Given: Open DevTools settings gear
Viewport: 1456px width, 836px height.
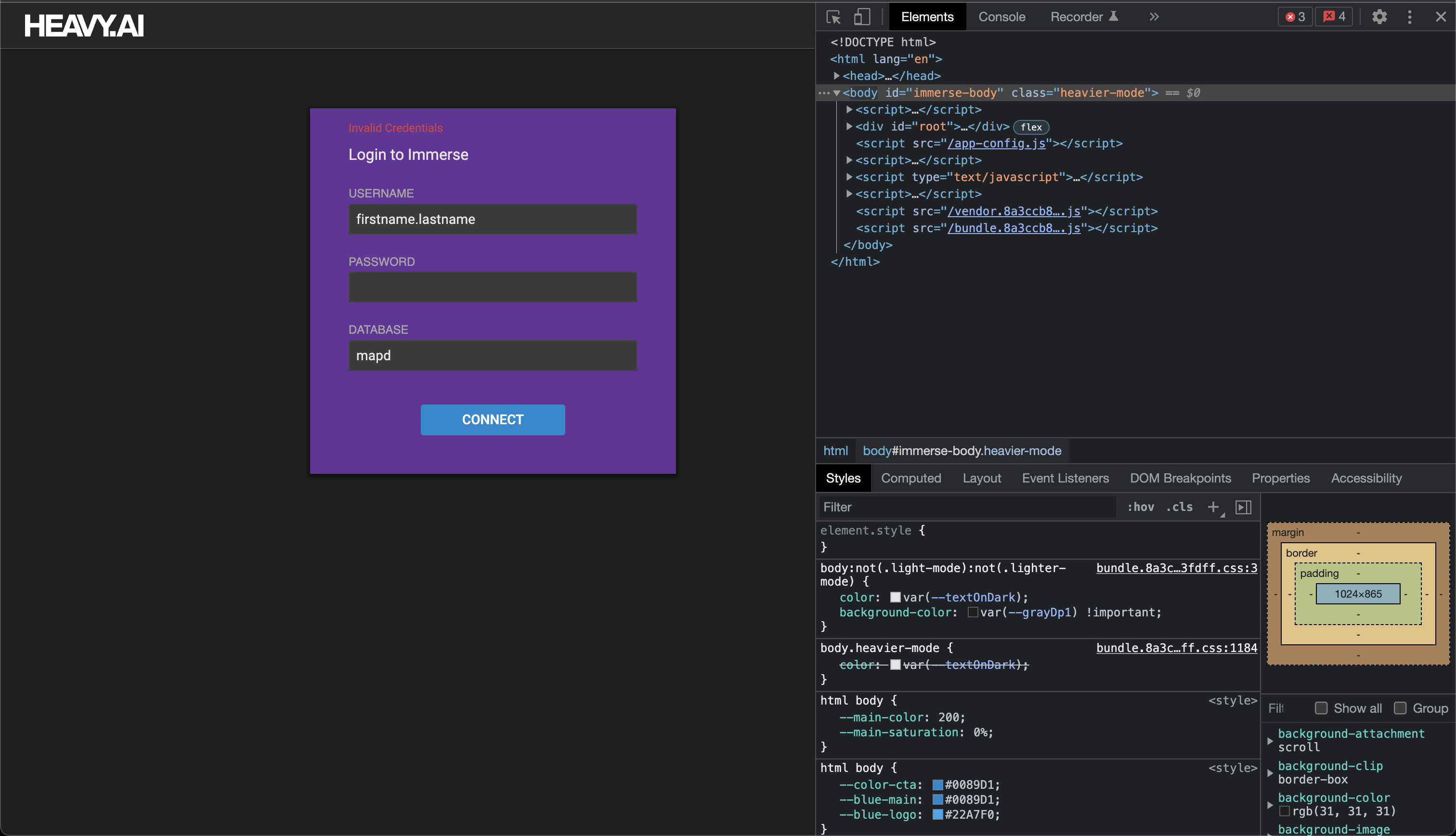Looking at the screenshot, I should (1379, 17).
